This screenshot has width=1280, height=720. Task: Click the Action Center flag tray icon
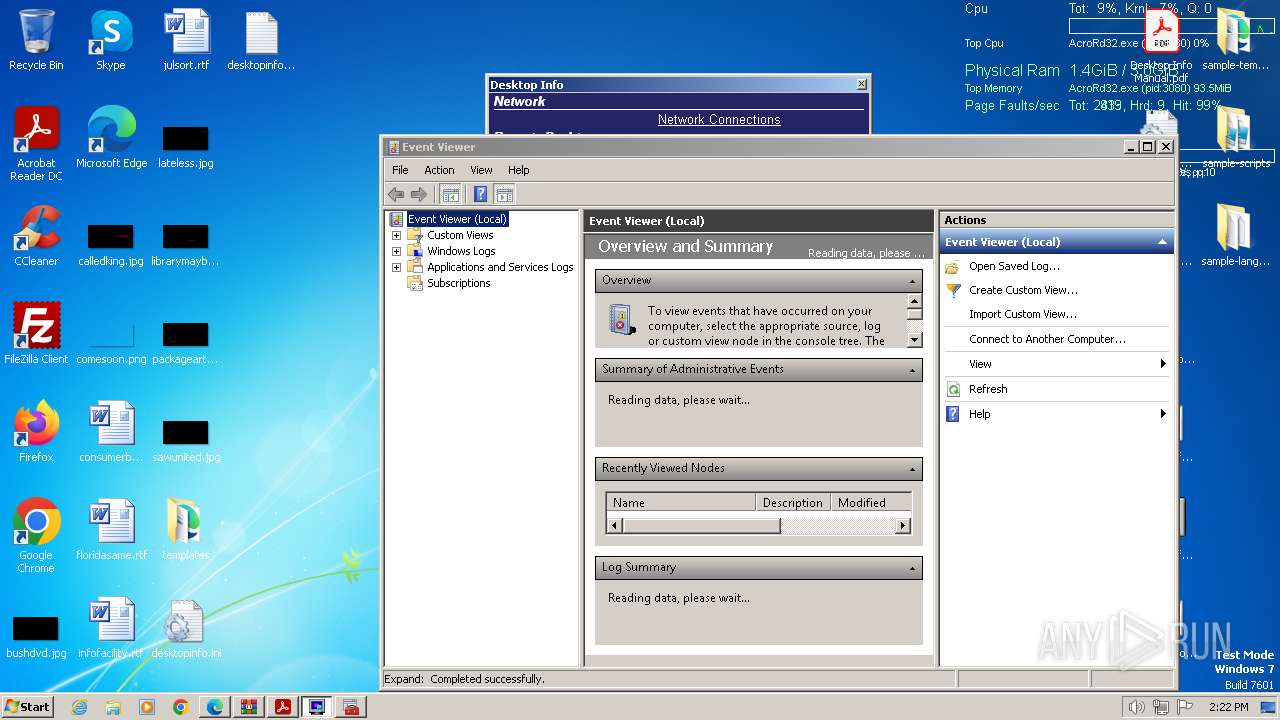pyautogui.click(x=1185, y=707)
